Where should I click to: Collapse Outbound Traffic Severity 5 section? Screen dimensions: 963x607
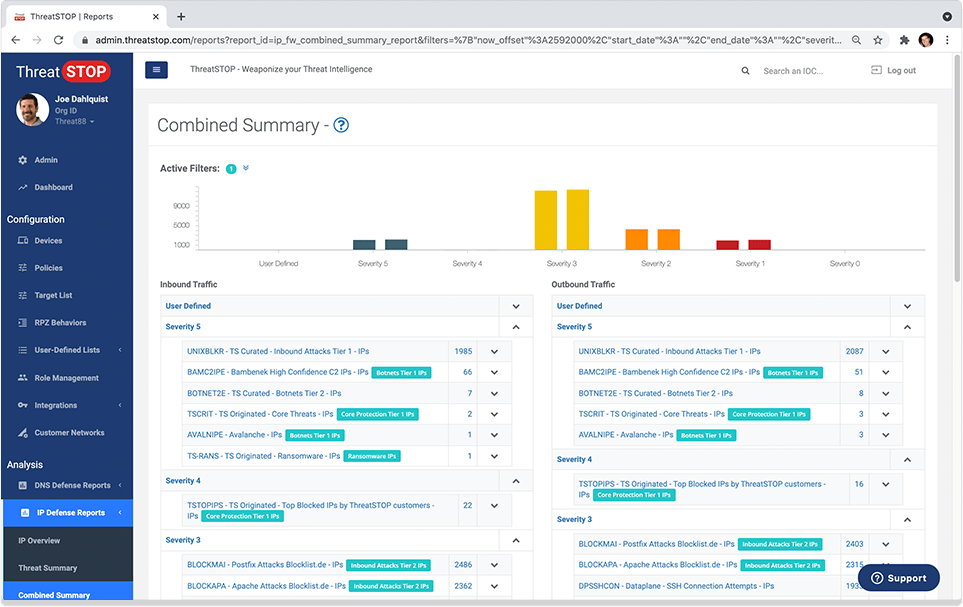point(907,327)
